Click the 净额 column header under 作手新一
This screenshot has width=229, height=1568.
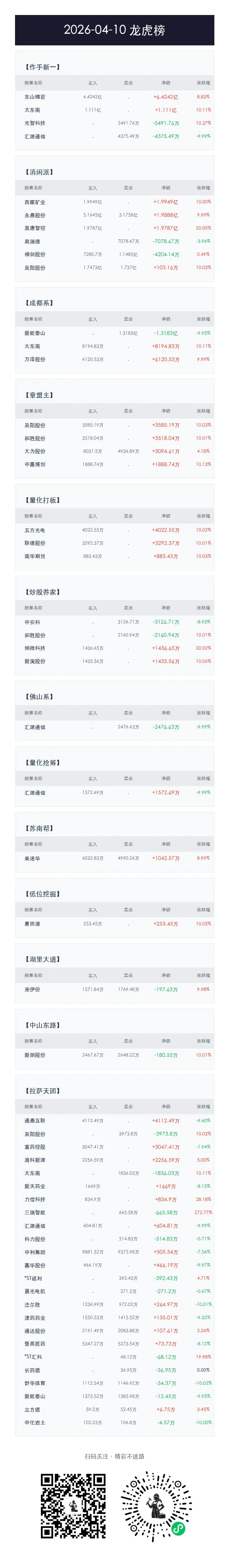[166, 83]
